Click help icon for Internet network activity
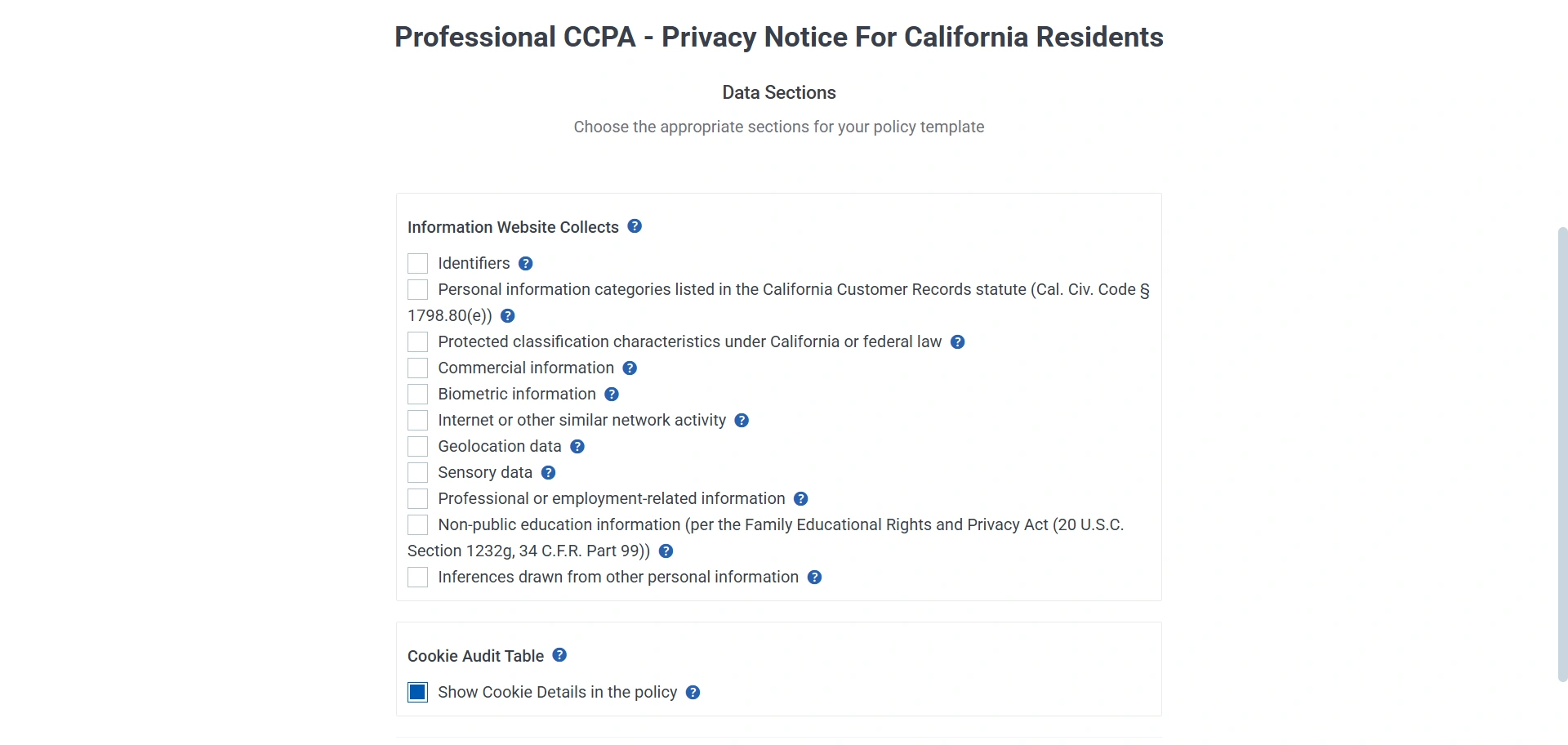This screenshot has height=745, width=1568. pos(742,420)
